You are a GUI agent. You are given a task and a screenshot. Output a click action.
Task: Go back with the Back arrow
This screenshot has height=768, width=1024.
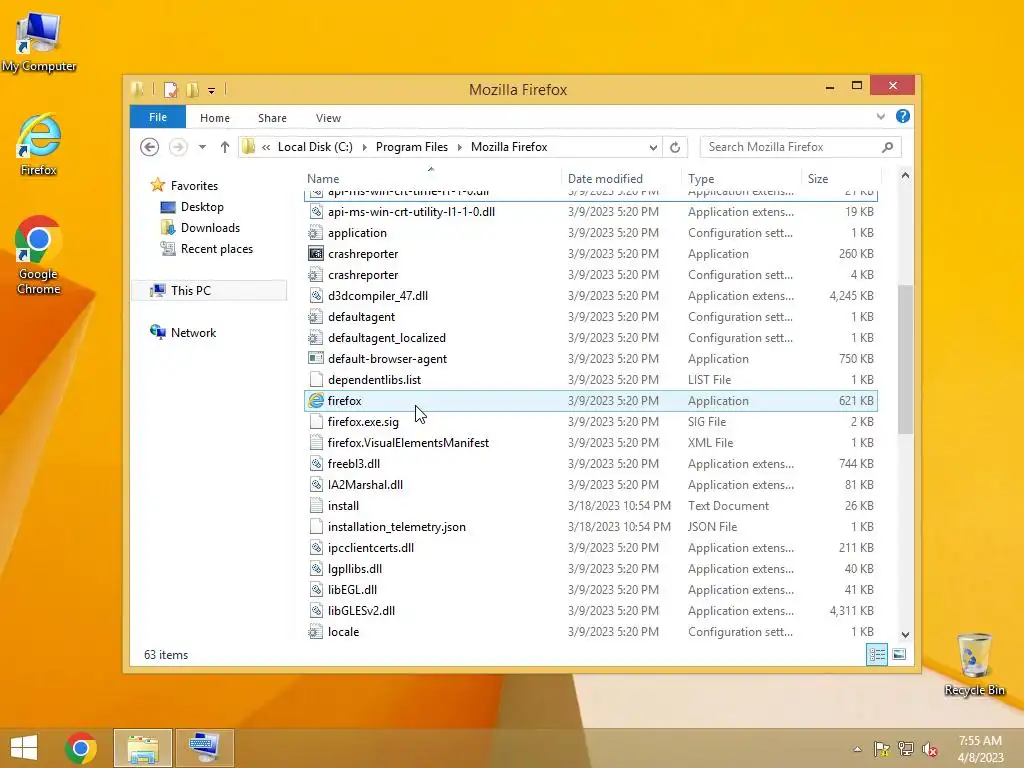tap(150, 147)
